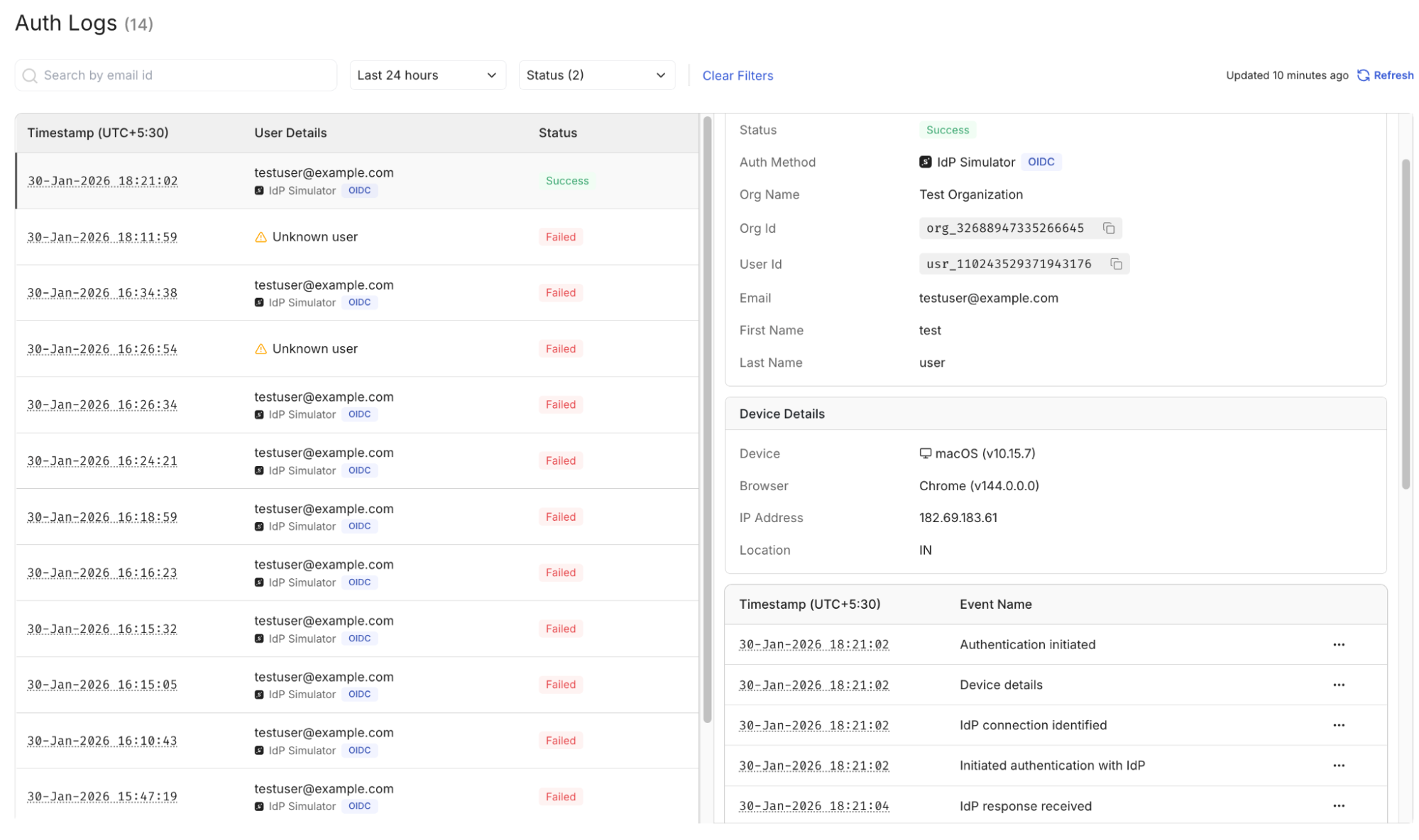Open options for Device details event
This screenshot has width=1419, height=840.
(x=1338, y=685)
